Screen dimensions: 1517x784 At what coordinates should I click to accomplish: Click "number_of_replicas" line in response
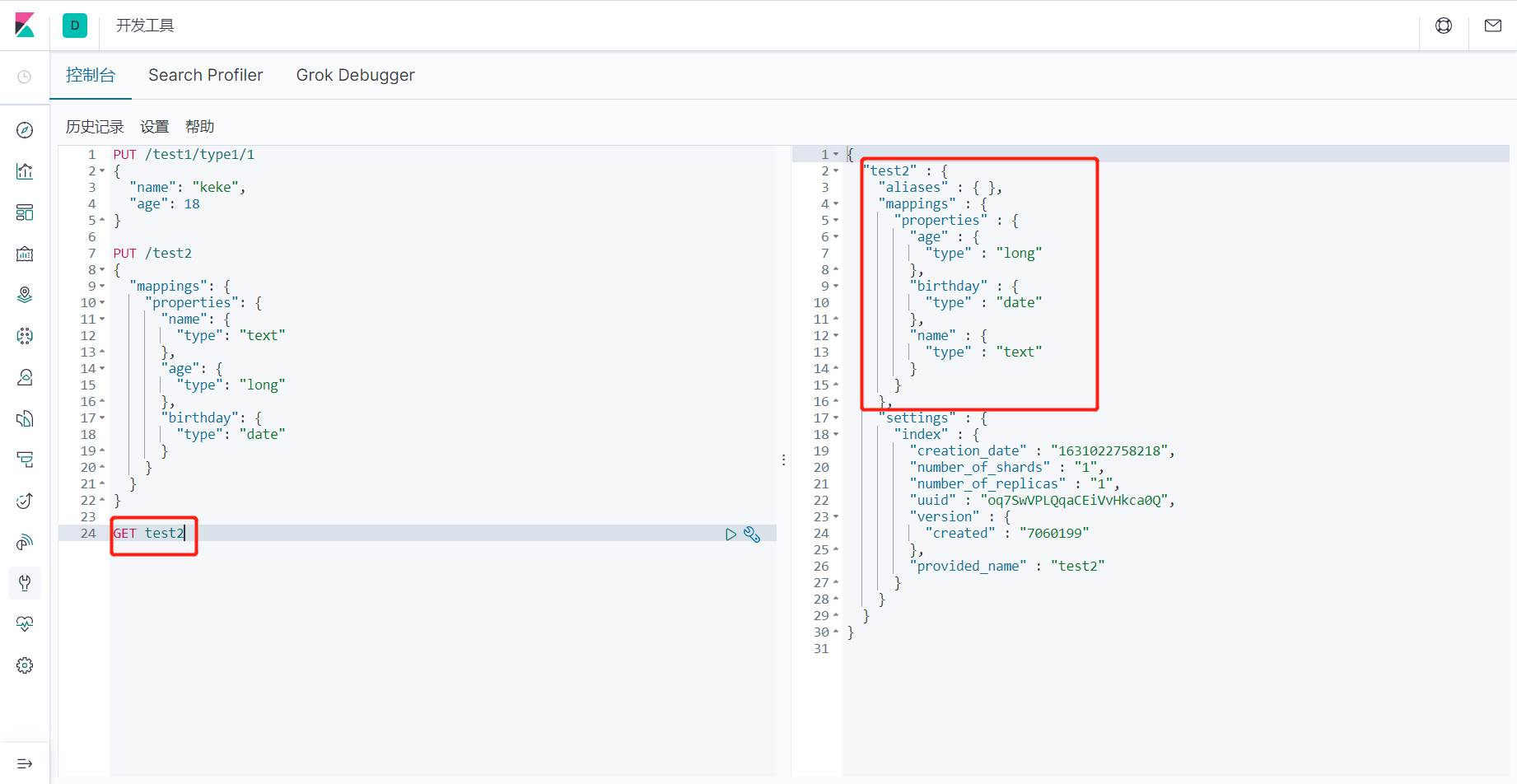(1015, 484)
